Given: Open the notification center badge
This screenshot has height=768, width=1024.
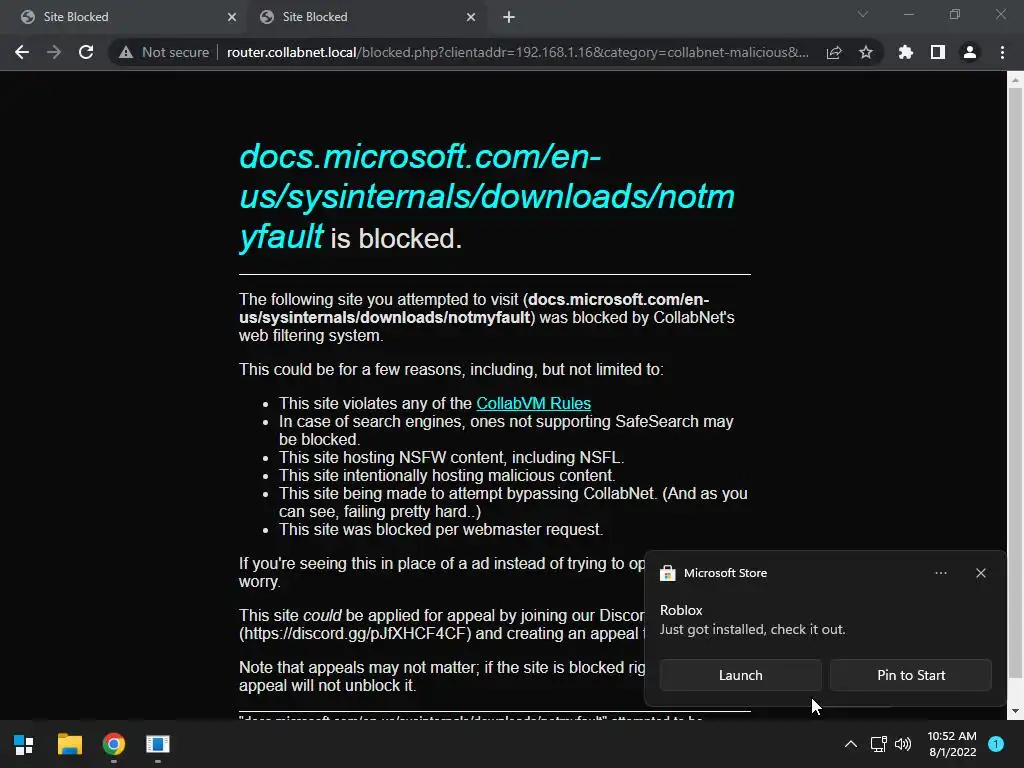Looking at the screenshot, I should [996, 744].
